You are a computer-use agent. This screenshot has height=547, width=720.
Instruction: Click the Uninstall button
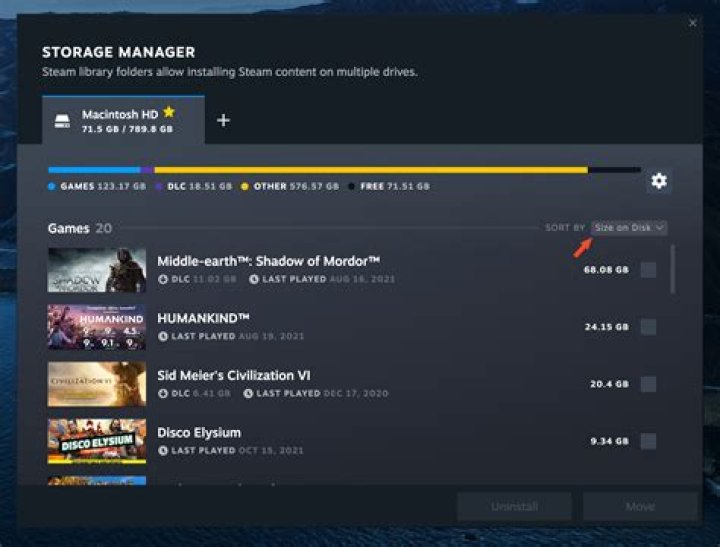pos(514,507)
